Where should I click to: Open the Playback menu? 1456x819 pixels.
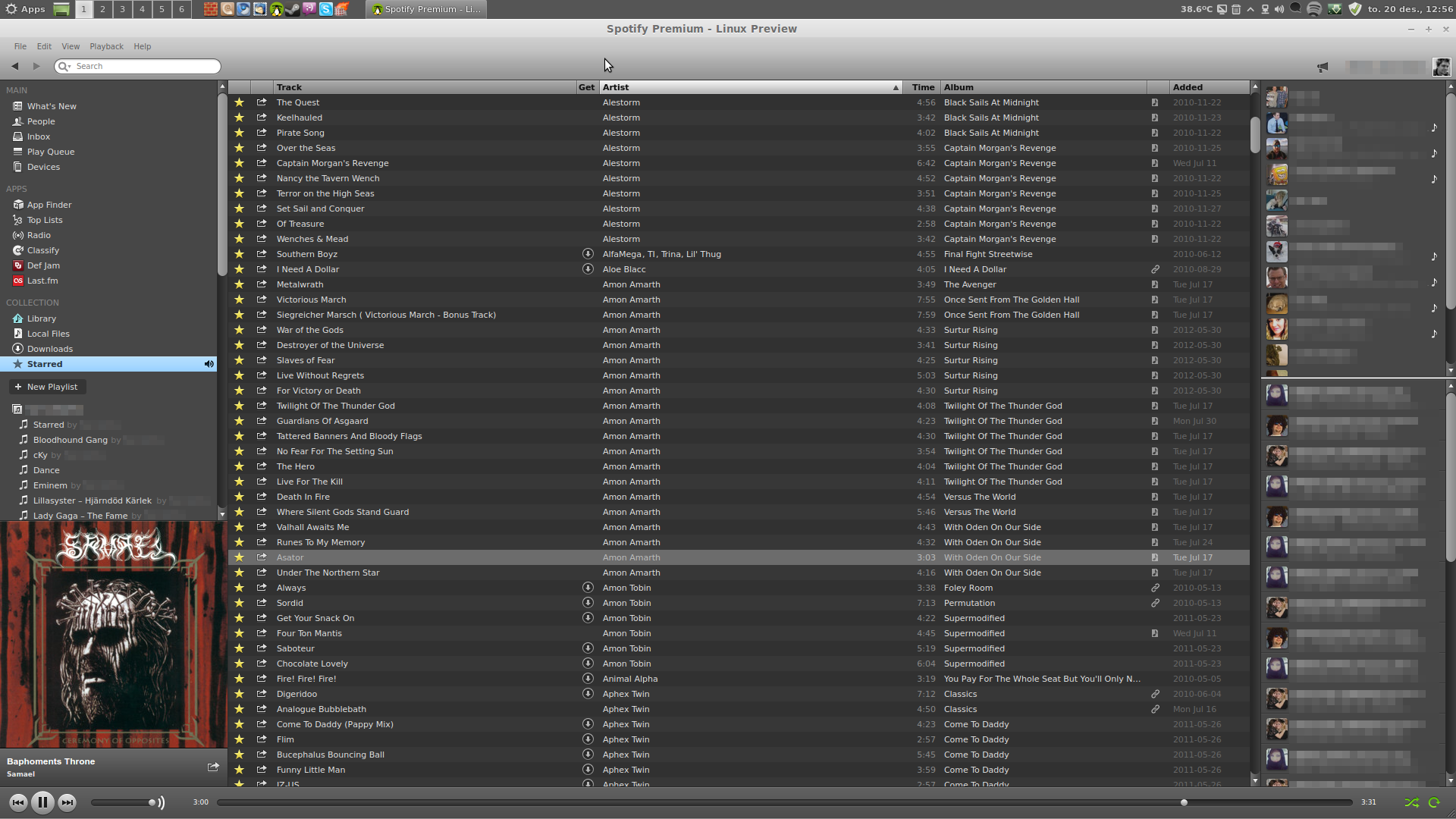(106, 46)
